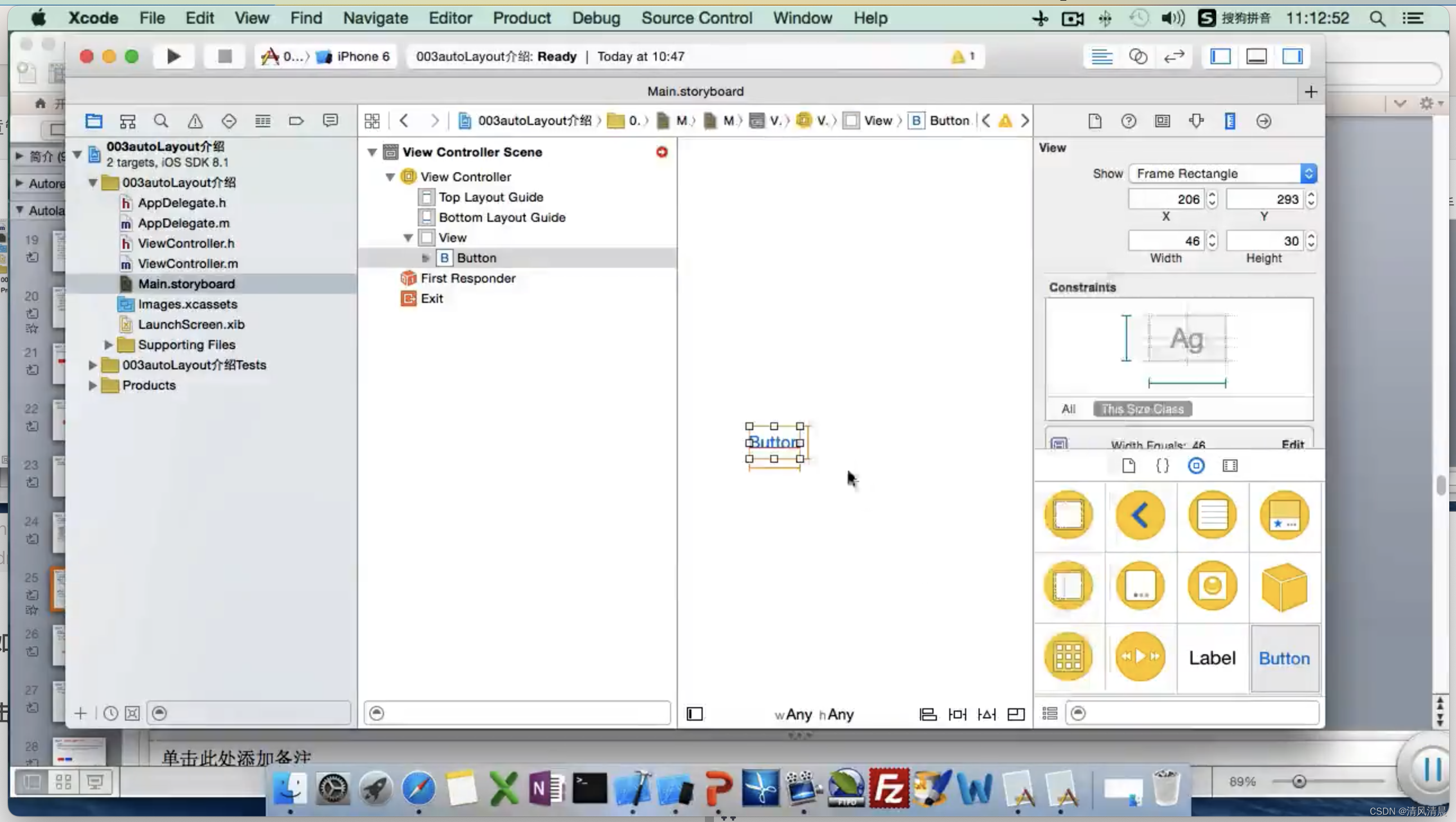Show the Project navigator folder icon
This screenshot has height=822, width=1456.
pyautogui.click(x=94, y=121)
